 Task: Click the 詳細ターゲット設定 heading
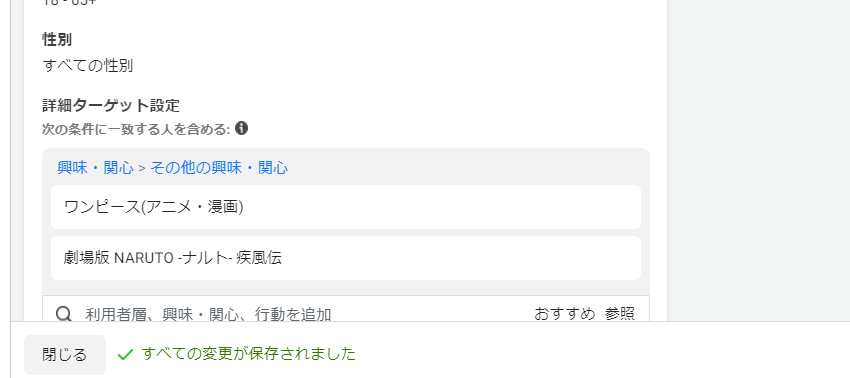(111, 105)
